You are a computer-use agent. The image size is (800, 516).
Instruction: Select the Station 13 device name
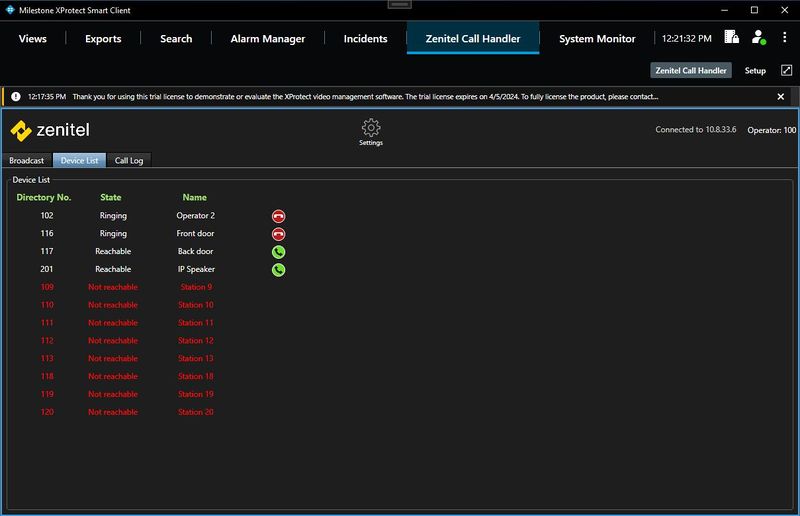point(196,358)
